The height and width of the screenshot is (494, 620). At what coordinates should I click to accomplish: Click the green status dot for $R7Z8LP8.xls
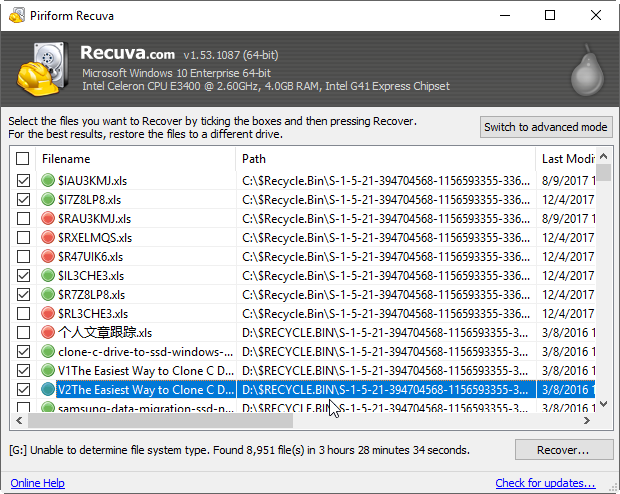[x=48, y=294]
